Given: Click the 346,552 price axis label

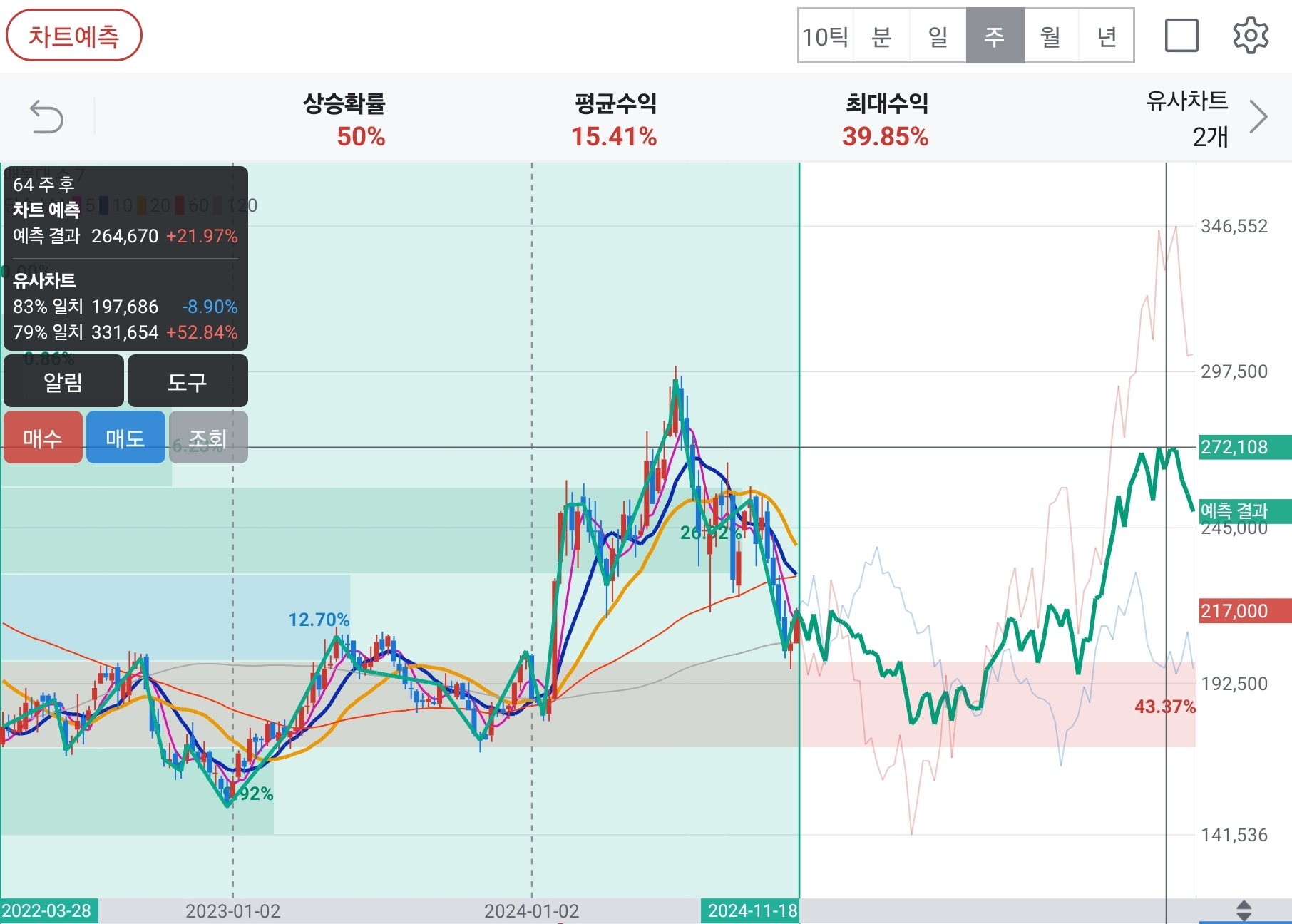Looking at the screenshot, I should pos(1234,227).
